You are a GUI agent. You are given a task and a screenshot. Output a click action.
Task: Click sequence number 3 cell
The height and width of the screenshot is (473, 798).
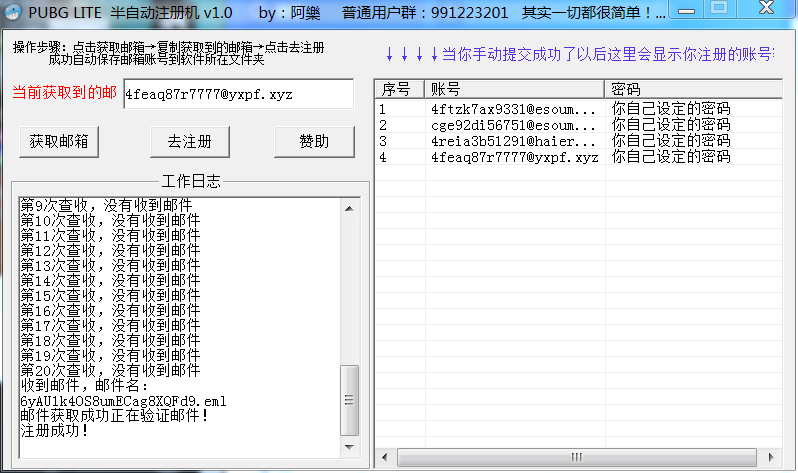[x=383, y=141]
